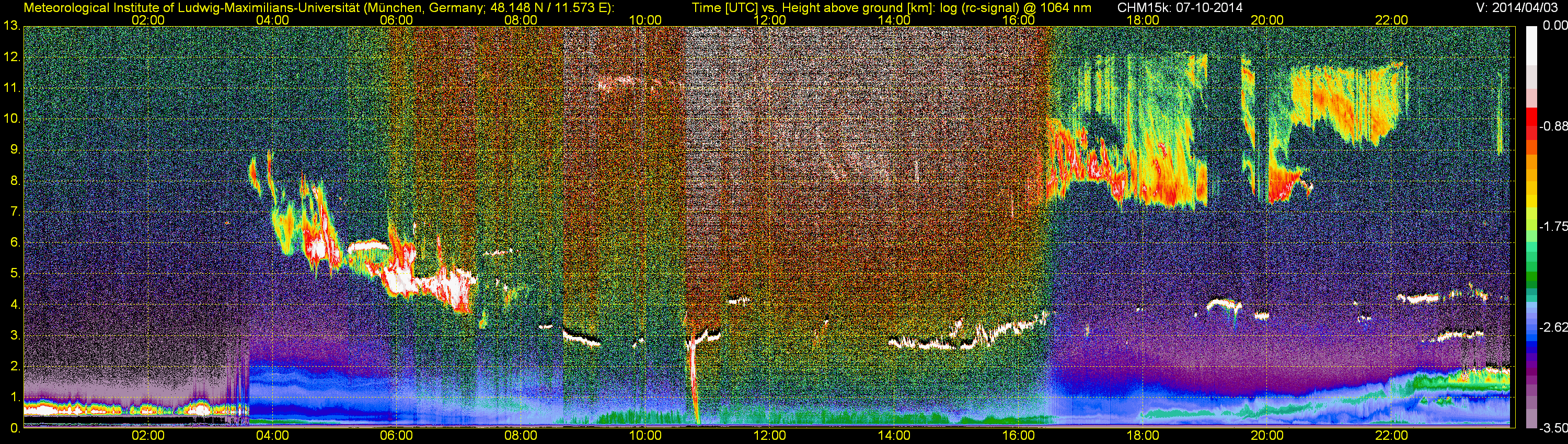Click the 13. km height axis label
Screen dimensions: 1568x444
(x=12, y=26)
